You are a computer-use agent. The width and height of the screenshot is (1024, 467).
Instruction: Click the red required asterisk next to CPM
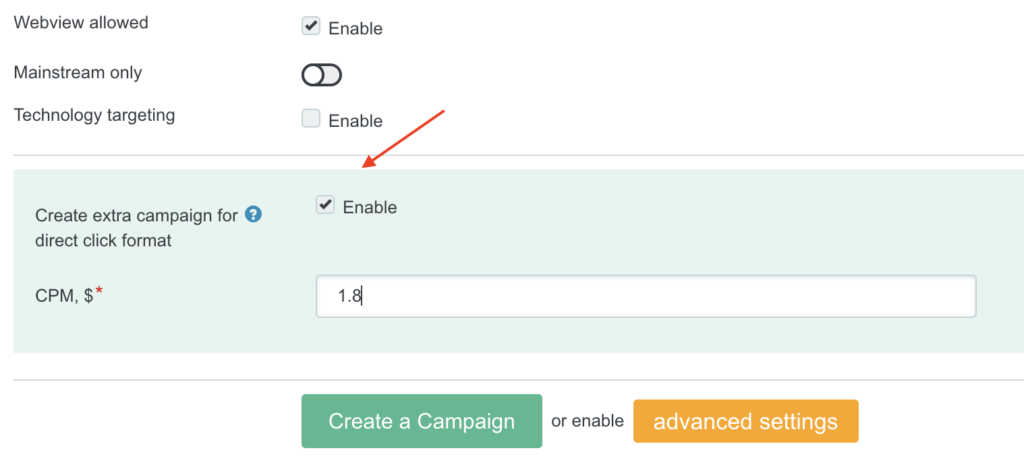[99, 291]
